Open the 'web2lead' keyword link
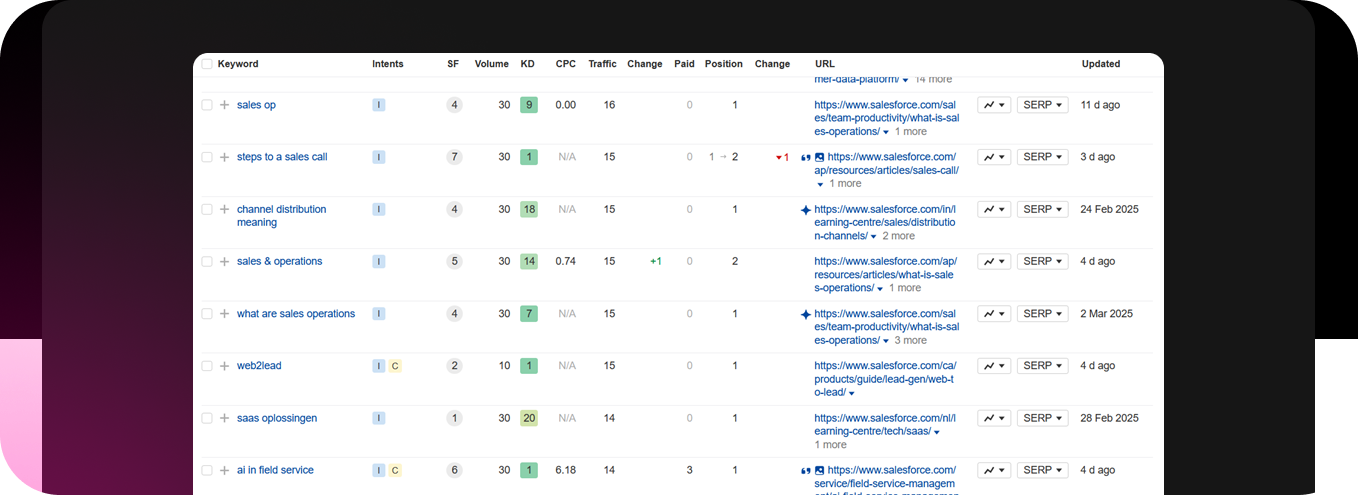 tap(259, 366)
